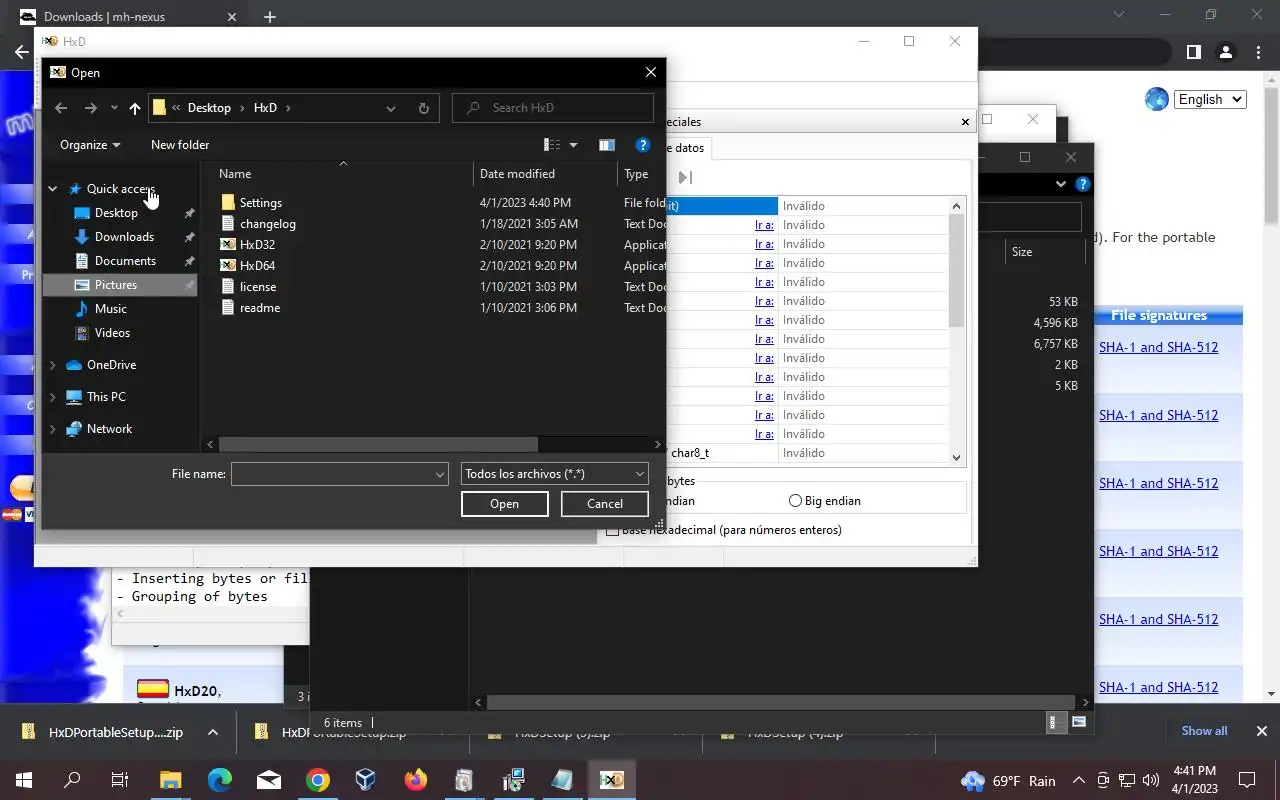Screen dimensions: 1280x800
Task: Open options for HxDPortableSetup zip download
Action: tap(213, 732)
